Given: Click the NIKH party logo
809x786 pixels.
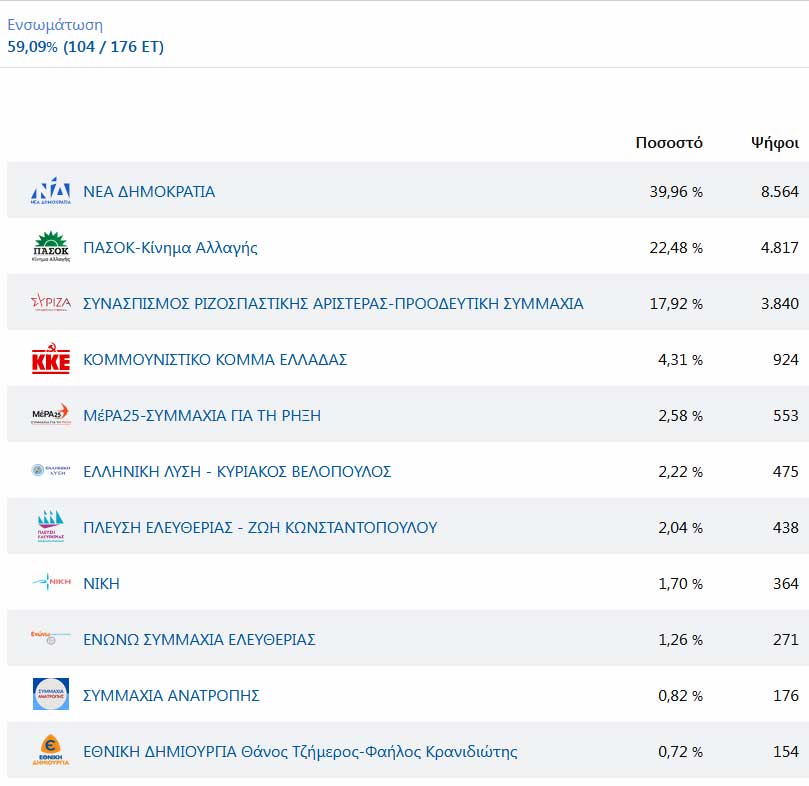Looking at the screenshot, I should click(x=51, y=582).
